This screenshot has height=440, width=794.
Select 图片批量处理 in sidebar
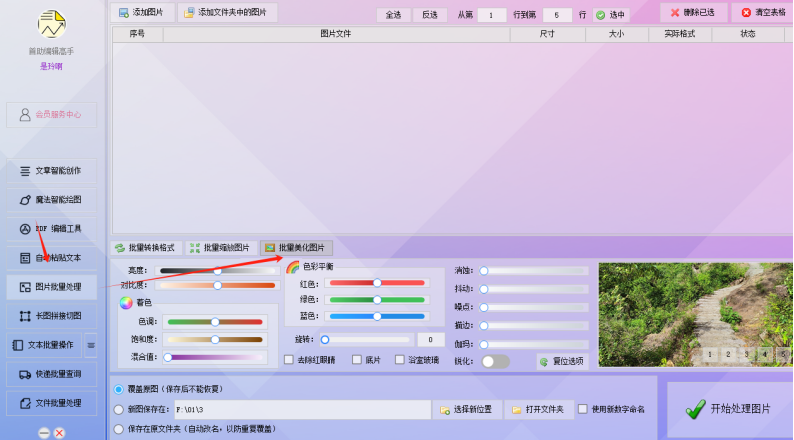coord(52,287)
